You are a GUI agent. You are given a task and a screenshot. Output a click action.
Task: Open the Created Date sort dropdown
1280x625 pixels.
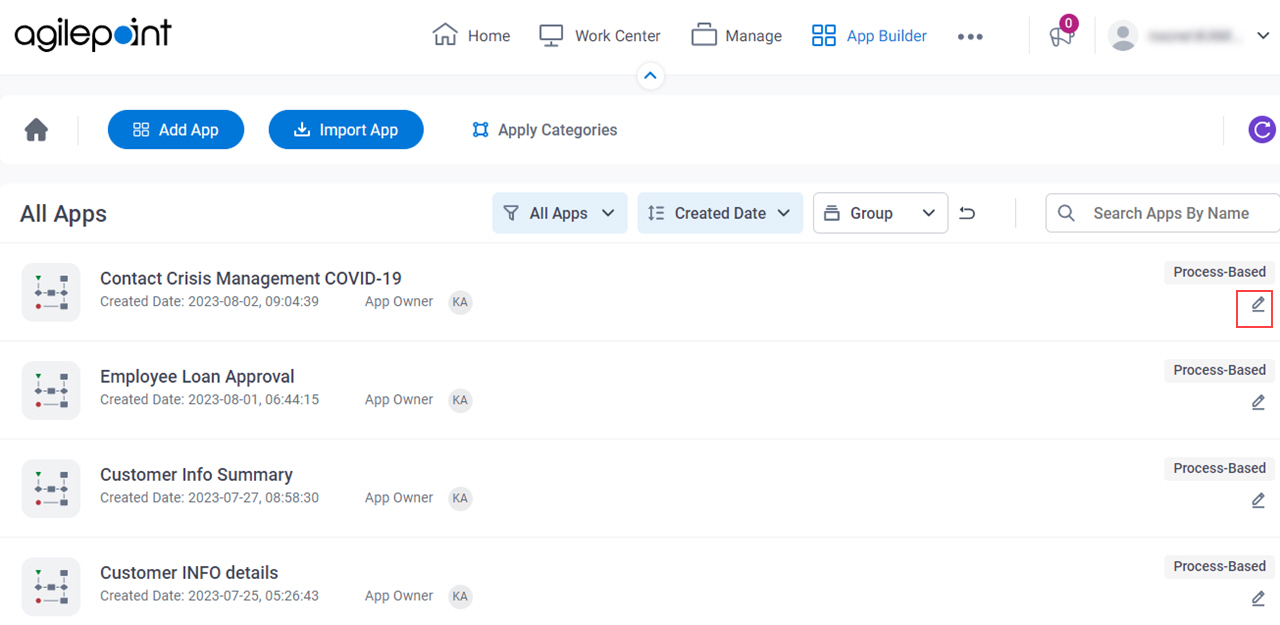point(720,213)
